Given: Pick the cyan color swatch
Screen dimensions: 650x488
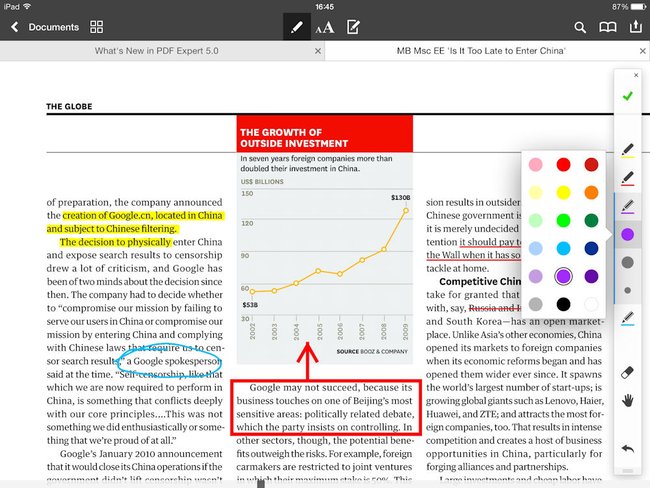Looking at the screenshot, I should point(563,248).
